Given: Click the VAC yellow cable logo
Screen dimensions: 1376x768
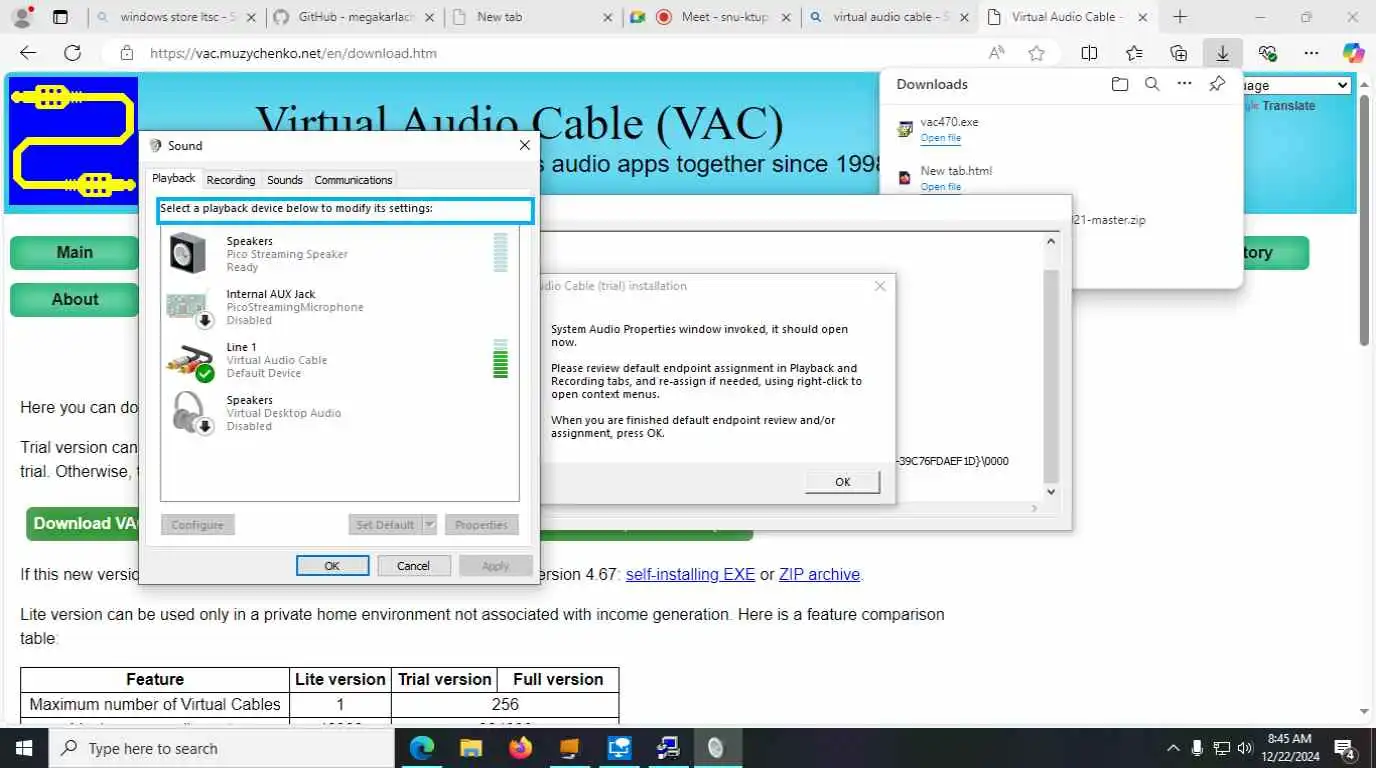Looking at the screenshot, I should pyautogui.click(x=73, y=141).
